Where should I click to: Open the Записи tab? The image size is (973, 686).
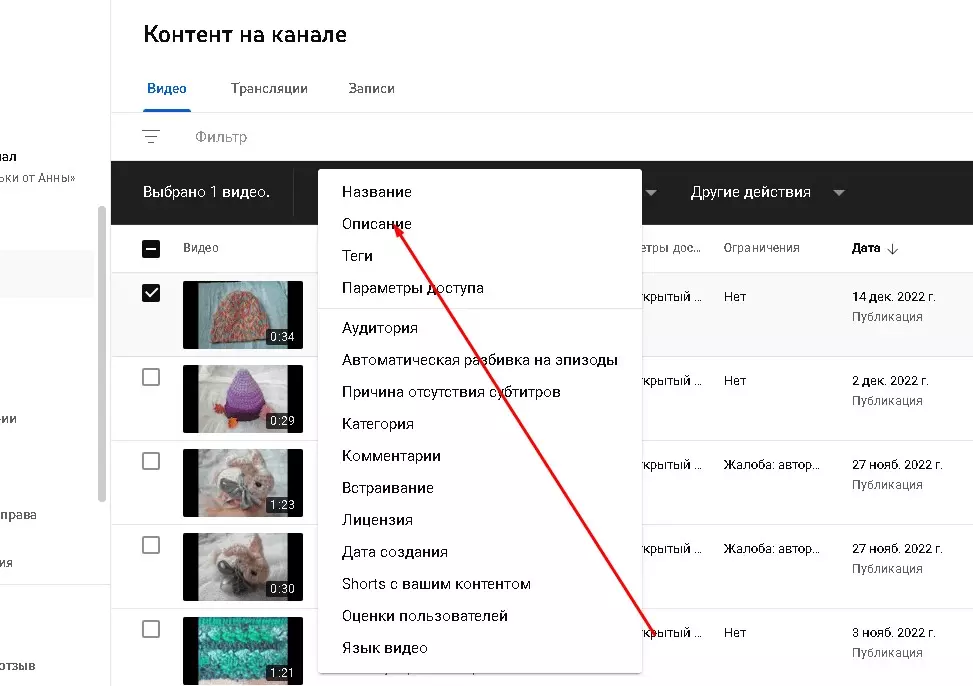(371, 89)
